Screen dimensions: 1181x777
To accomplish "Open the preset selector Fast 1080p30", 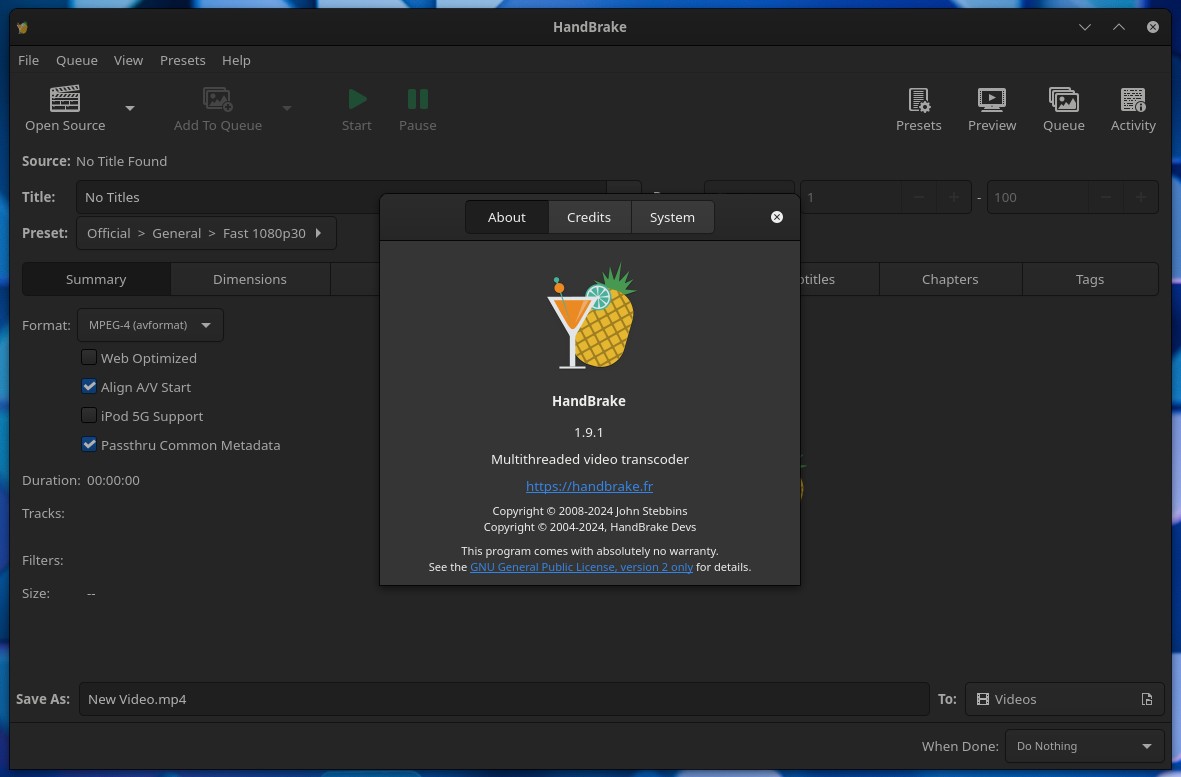I will (x=206, y=233).
